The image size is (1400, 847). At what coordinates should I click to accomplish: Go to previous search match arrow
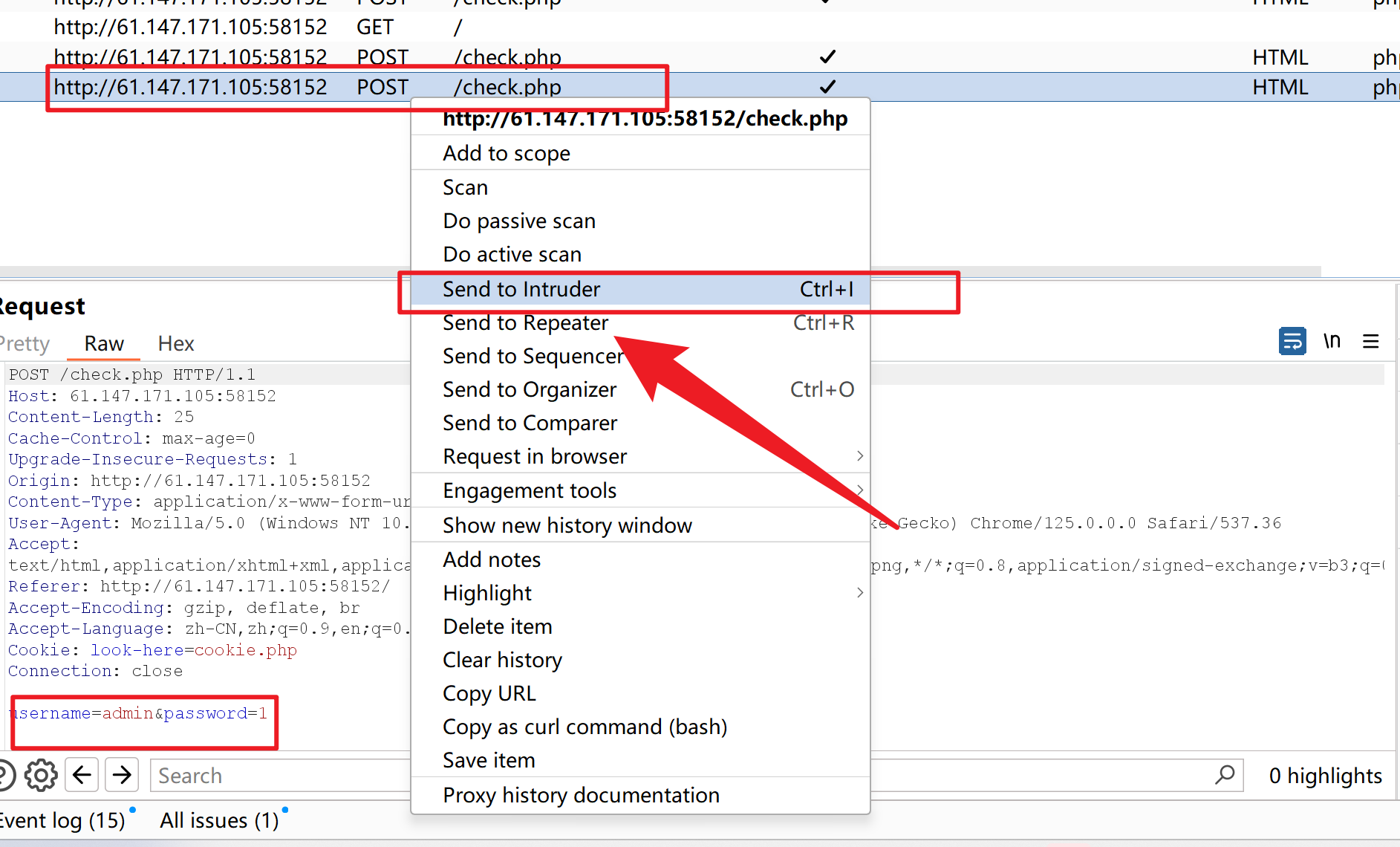pos(82,776)
